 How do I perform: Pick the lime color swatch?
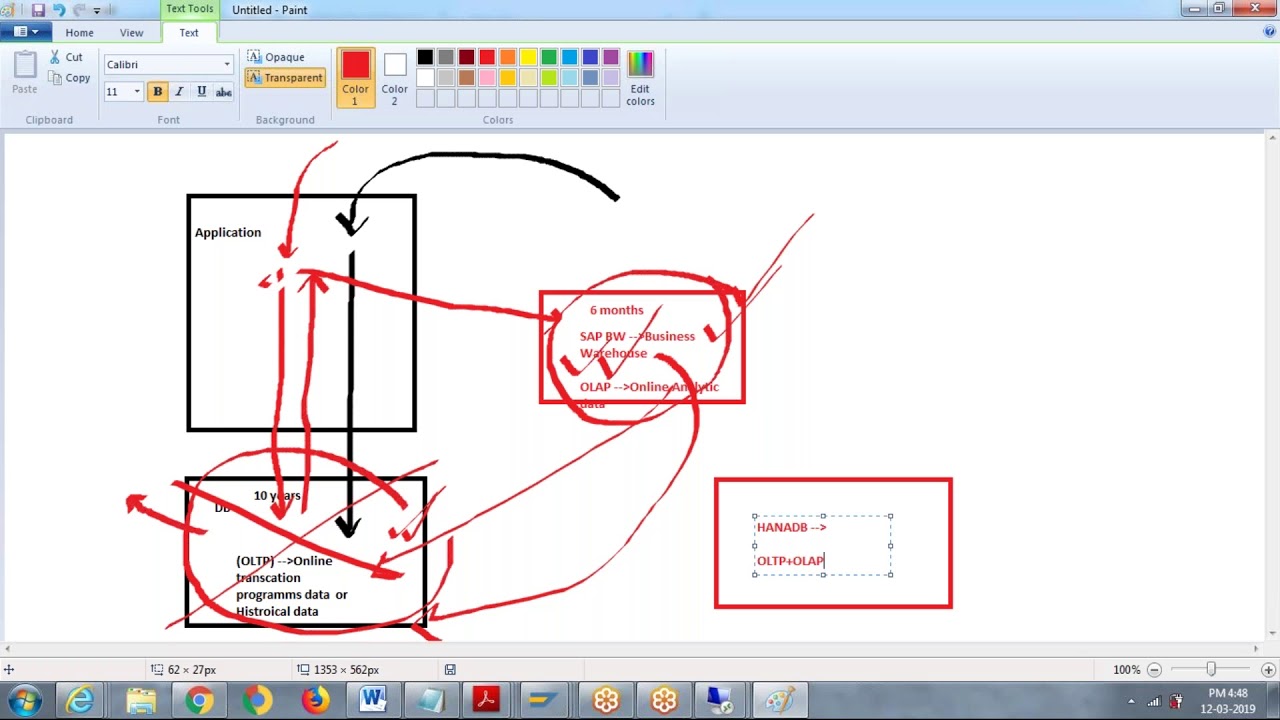(x=549, y=78)
